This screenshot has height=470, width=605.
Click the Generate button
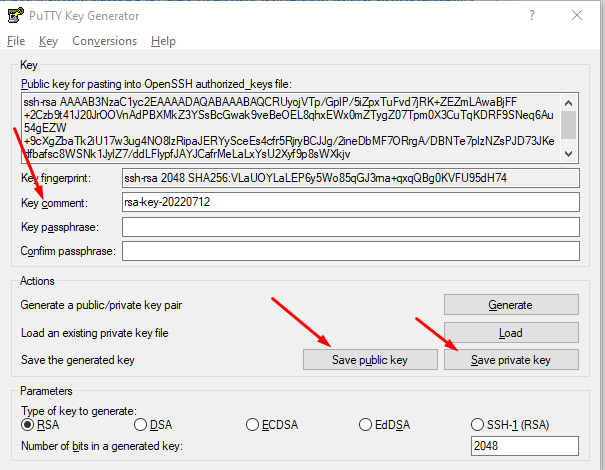click(511, 305)
